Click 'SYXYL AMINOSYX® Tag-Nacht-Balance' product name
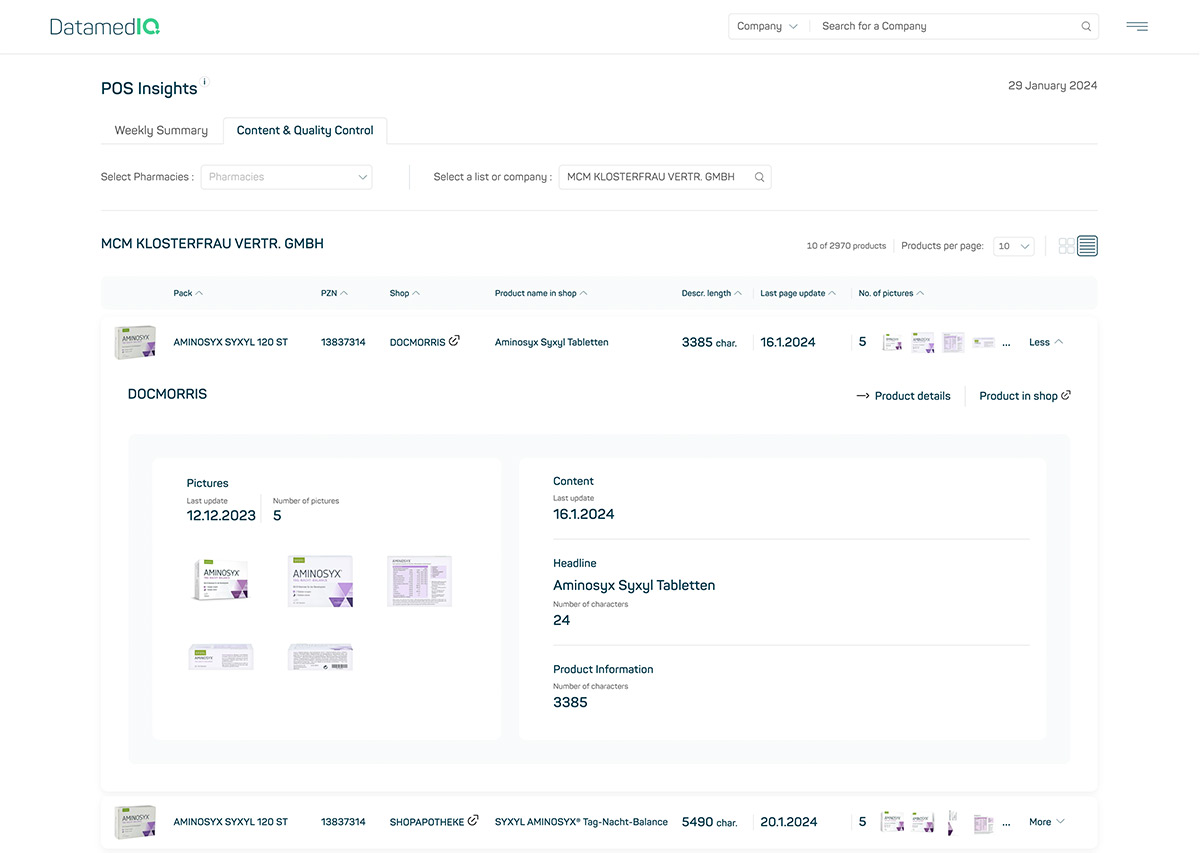The width and height of the screenshot is (1200, 853). (x=581, y=822)
